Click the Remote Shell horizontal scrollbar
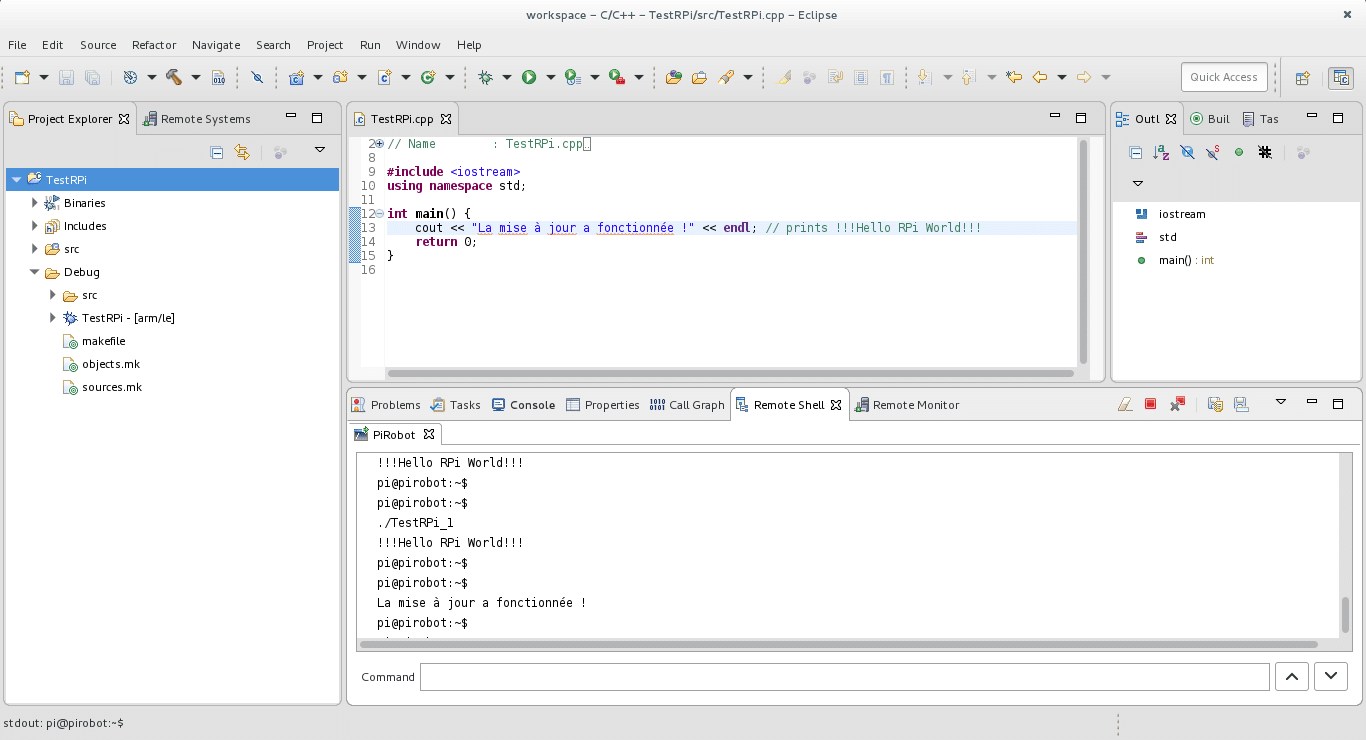 coord(837,645)
